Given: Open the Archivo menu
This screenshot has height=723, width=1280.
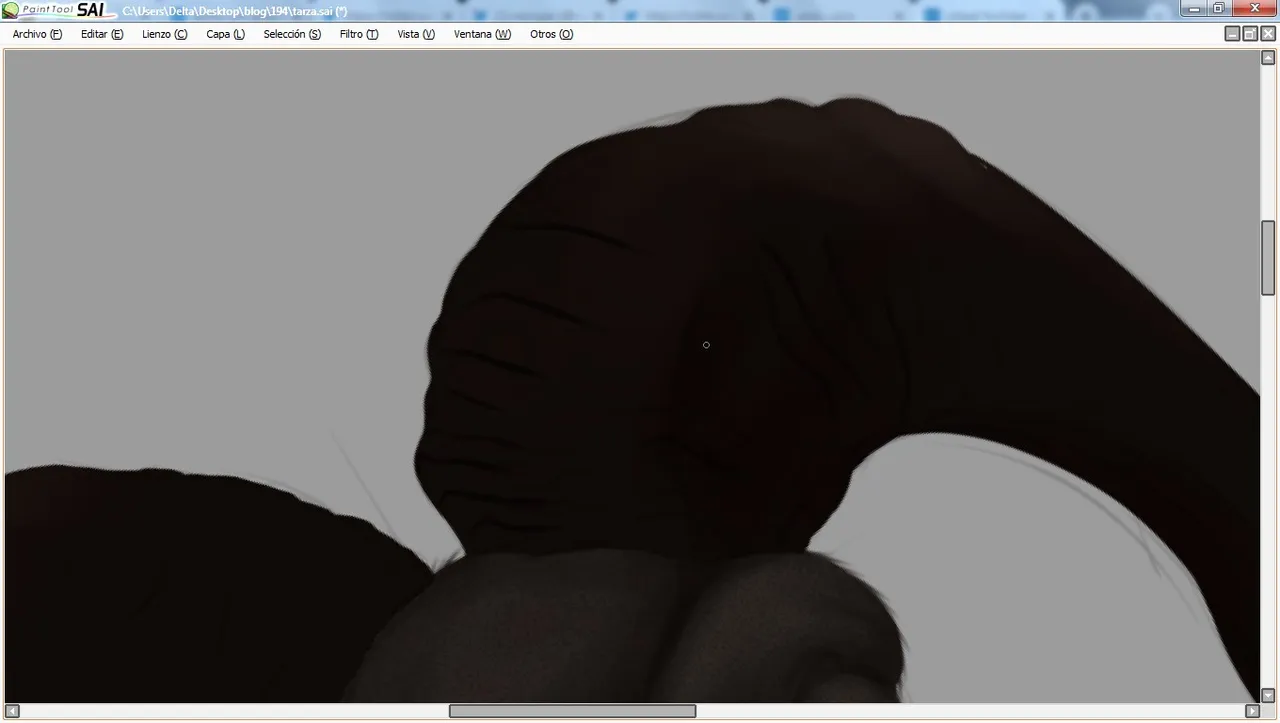Looking at the screenshot, I should click(37, 34).
